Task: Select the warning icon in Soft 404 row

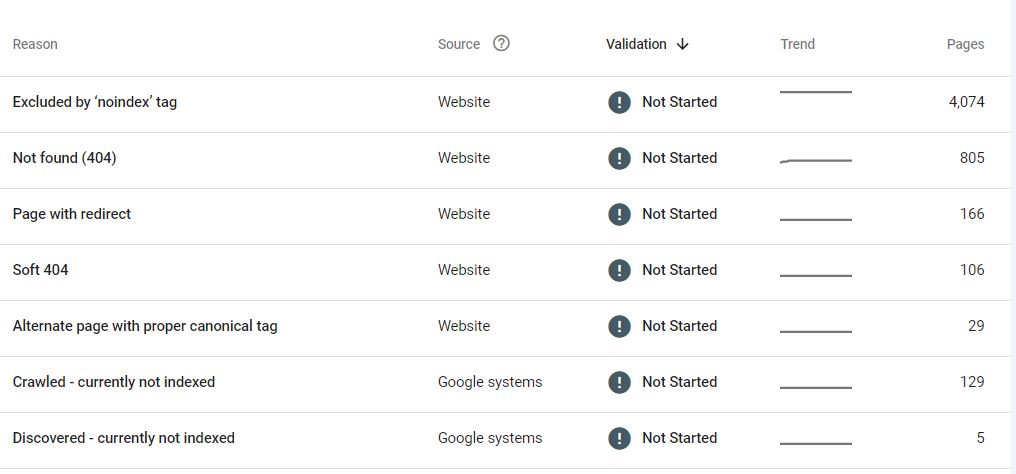Action: pos(619,270)
